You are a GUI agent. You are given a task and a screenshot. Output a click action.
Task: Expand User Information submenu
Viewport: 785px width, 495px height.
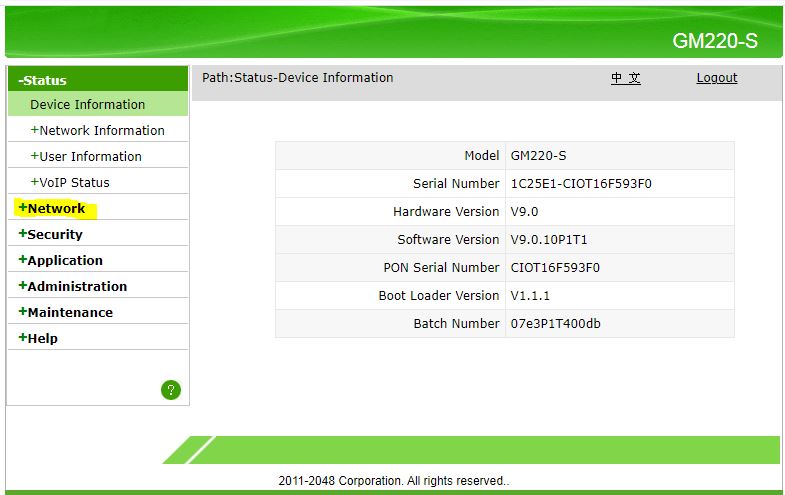click(x=86, y=157)
